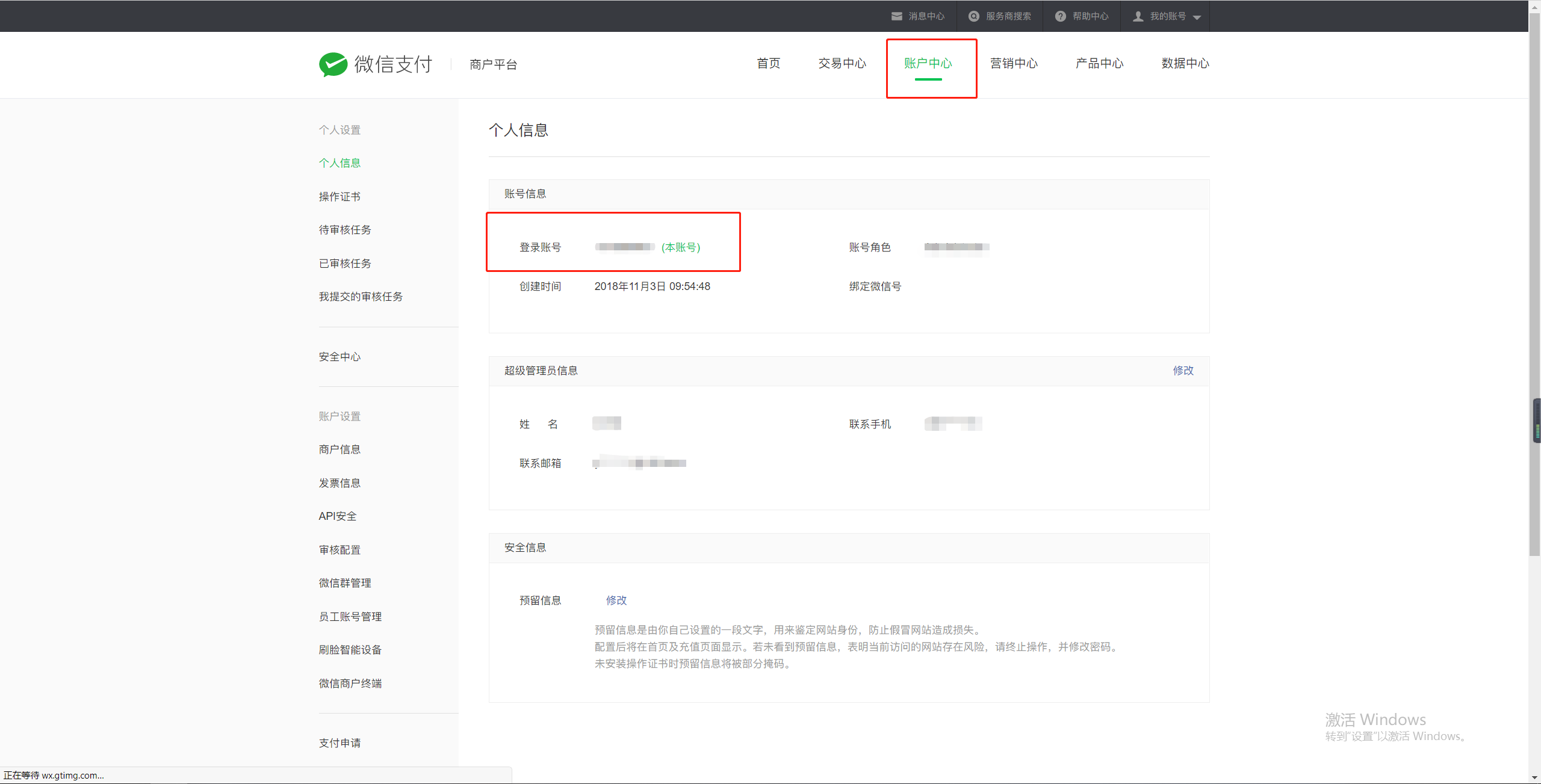This screenshot has height=784, width=1541.
Task: Click the 个人信息 page heading
Action: (x=518, y=130)
